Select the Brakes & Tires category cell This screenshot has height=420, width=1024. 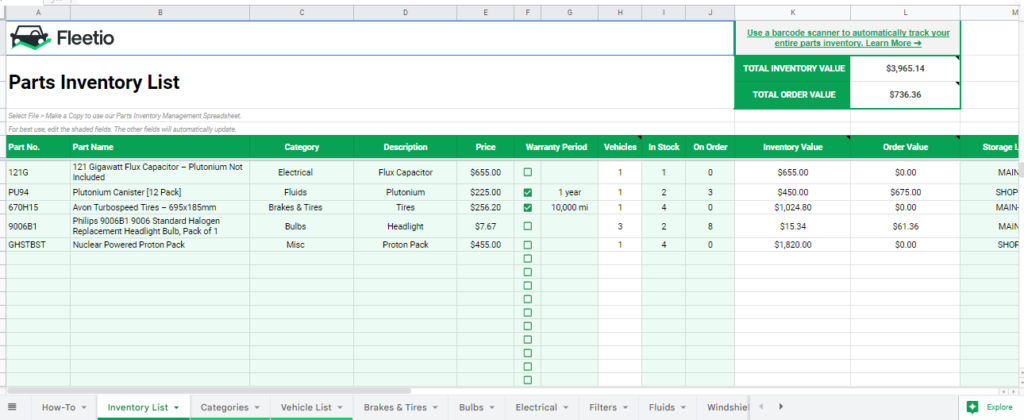point(301,208)
